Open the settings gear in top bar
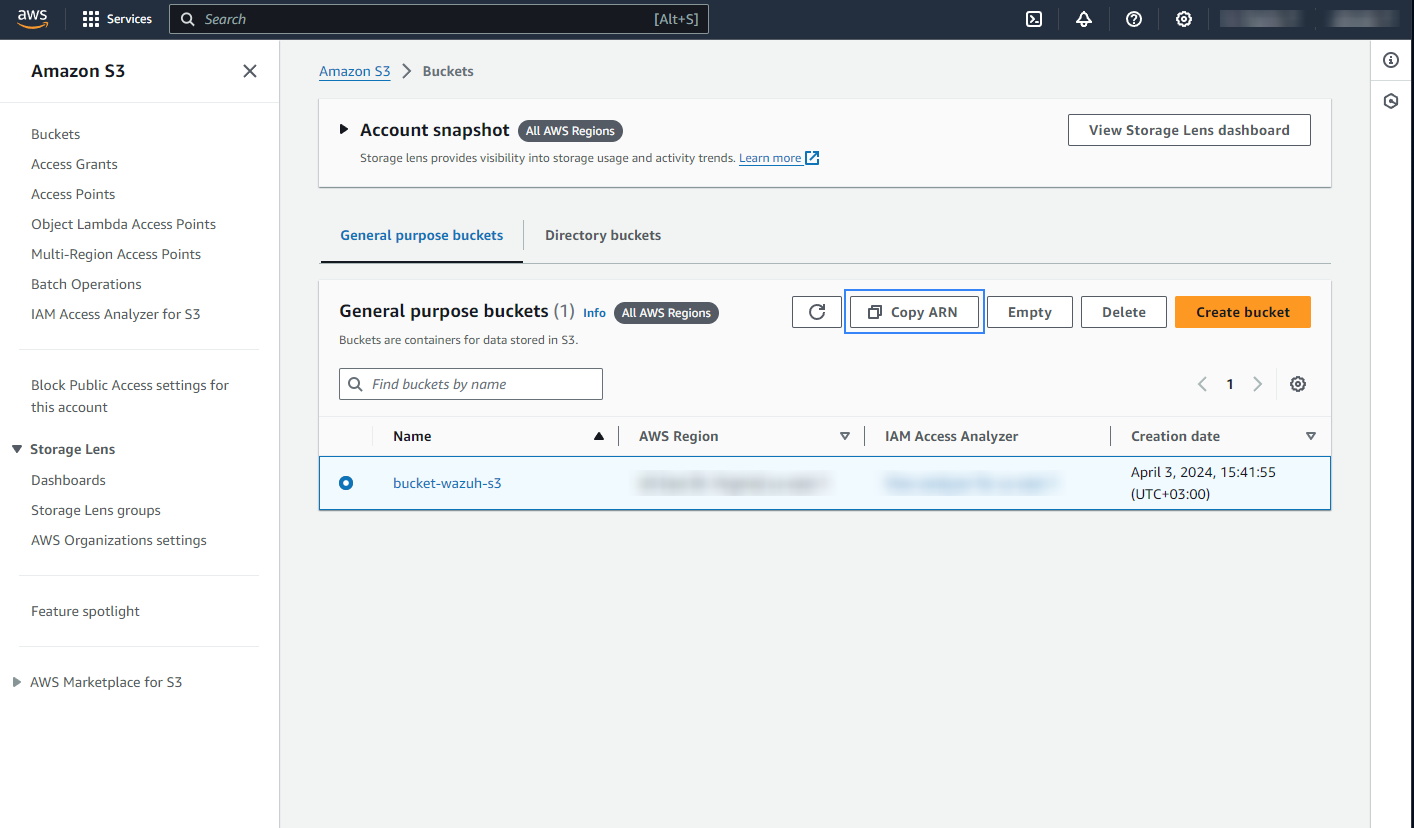The image size is (1414, 828). 1184,19
